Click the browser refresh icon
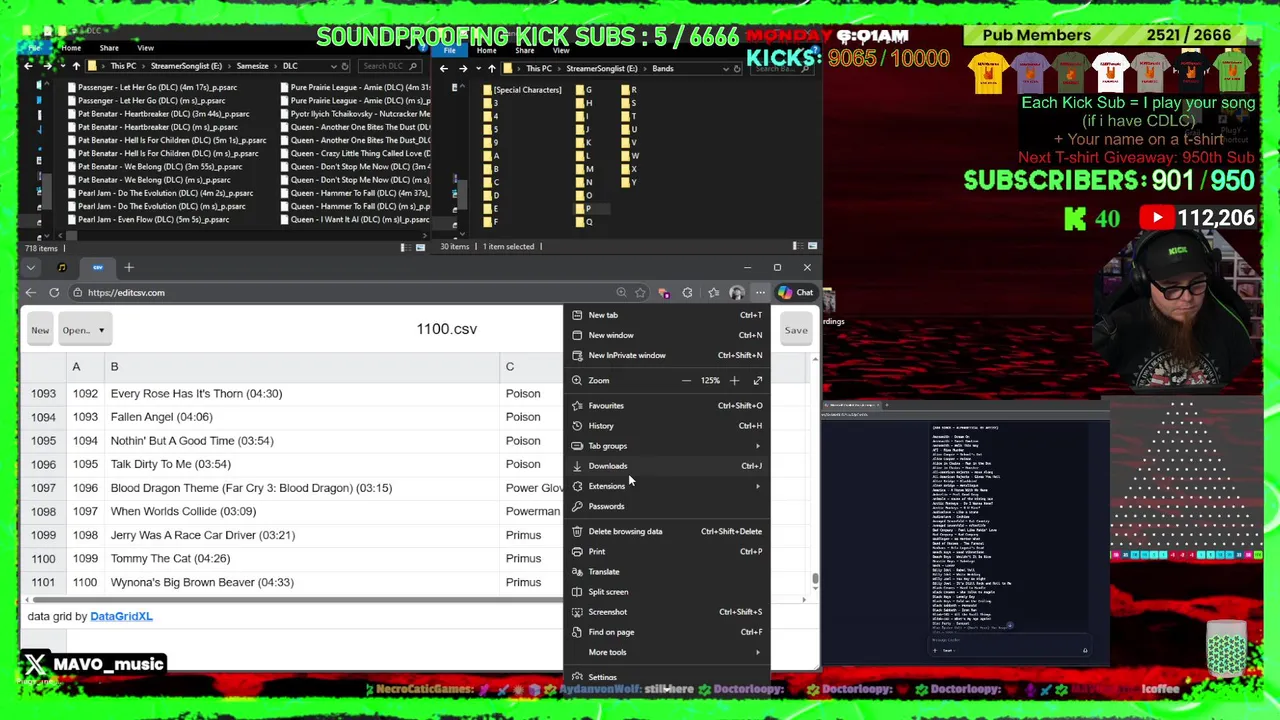Image resolution: width=1280 pixels, height=720 pixels. (x=54, y=293)
